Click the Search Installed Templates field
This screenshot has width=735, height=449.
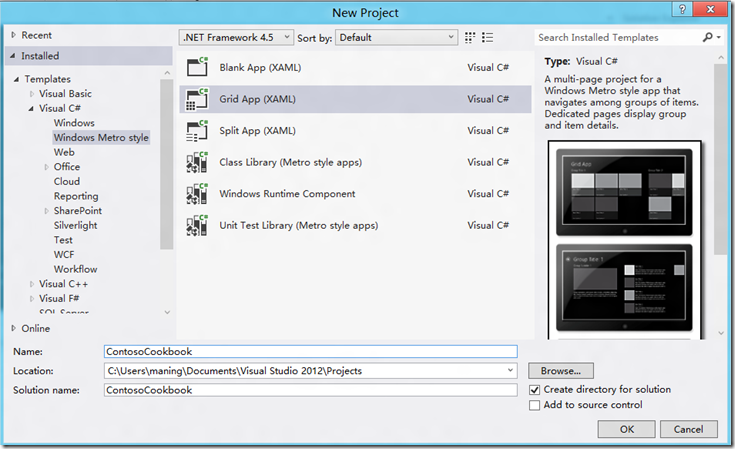pyautogui.click(x=618, y=37)
